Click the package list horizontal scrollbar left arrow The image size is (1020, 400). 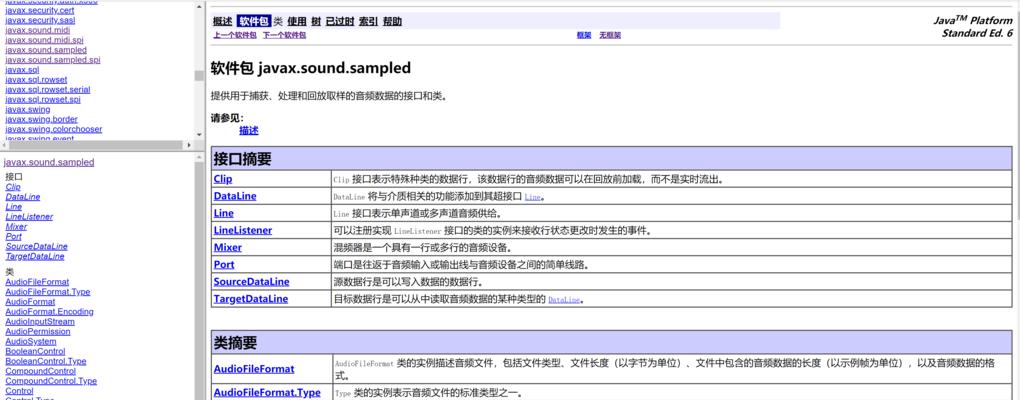click(x=5, y=145)
